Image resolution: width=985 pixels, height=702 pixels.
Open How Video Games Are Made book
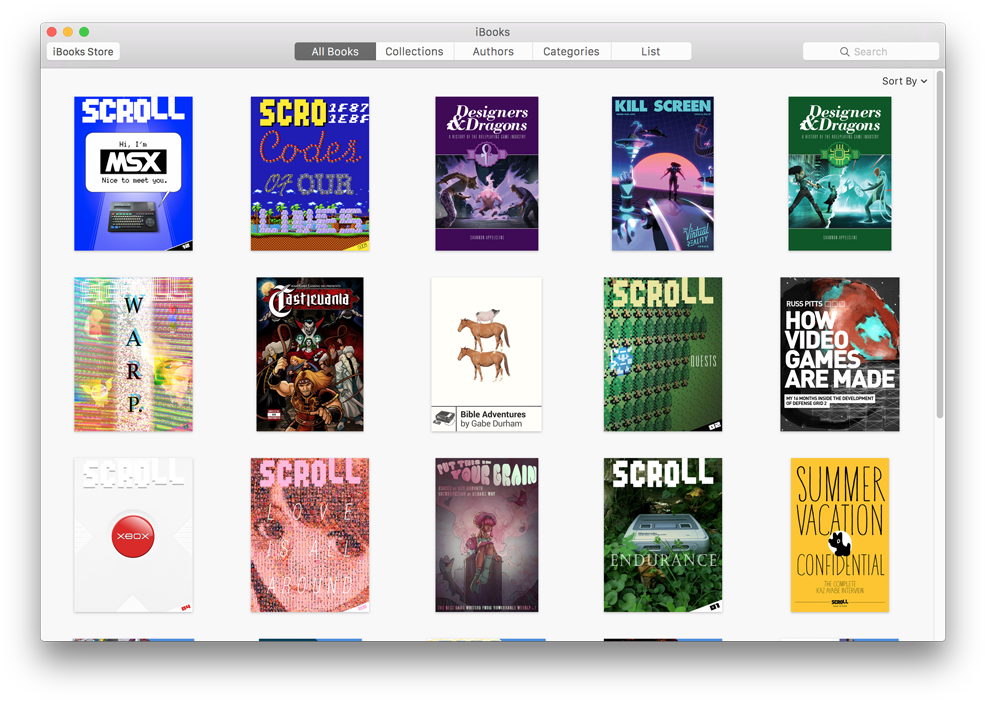click(840, 354)
